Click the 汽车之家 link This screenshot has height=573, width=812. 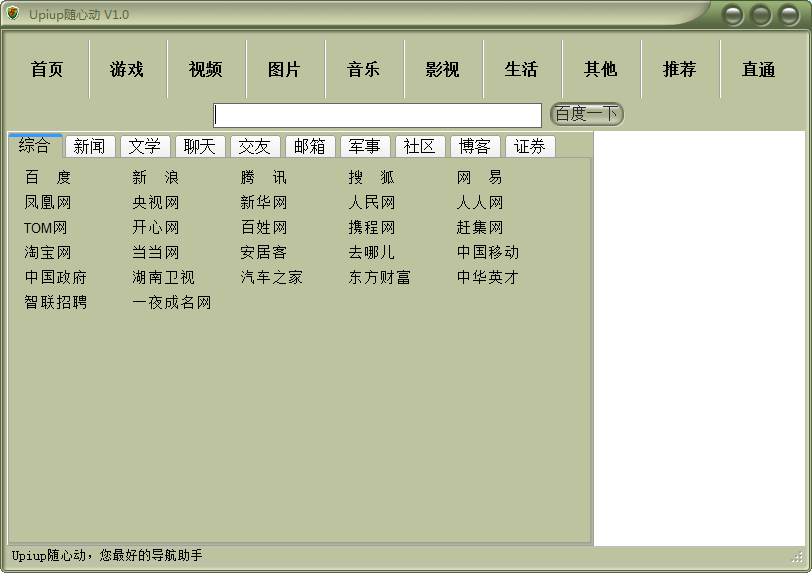click(x=271, y=277)
